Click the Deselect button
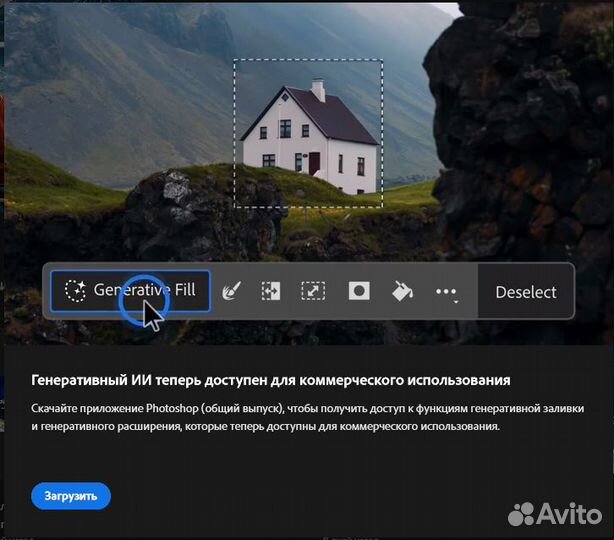Viewport: 614px width, 540px height. [x=526, y=292]
